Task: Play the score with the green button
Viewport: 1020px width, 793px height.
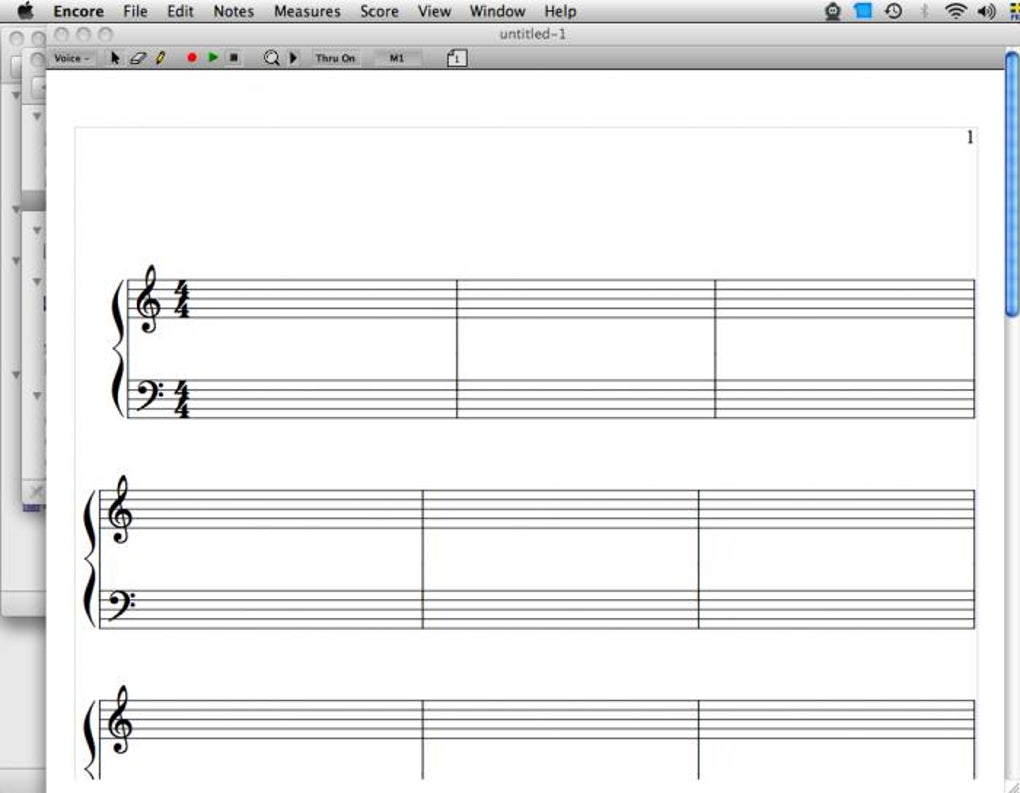Action: point(213,57)
